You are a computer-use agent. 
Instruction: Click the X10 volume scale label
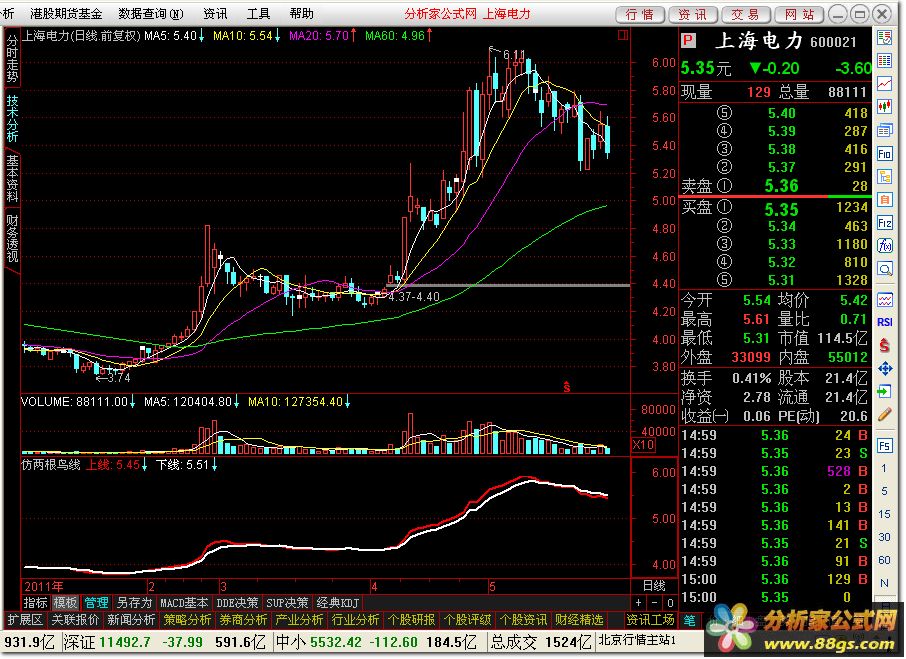[x=644, y=445]
